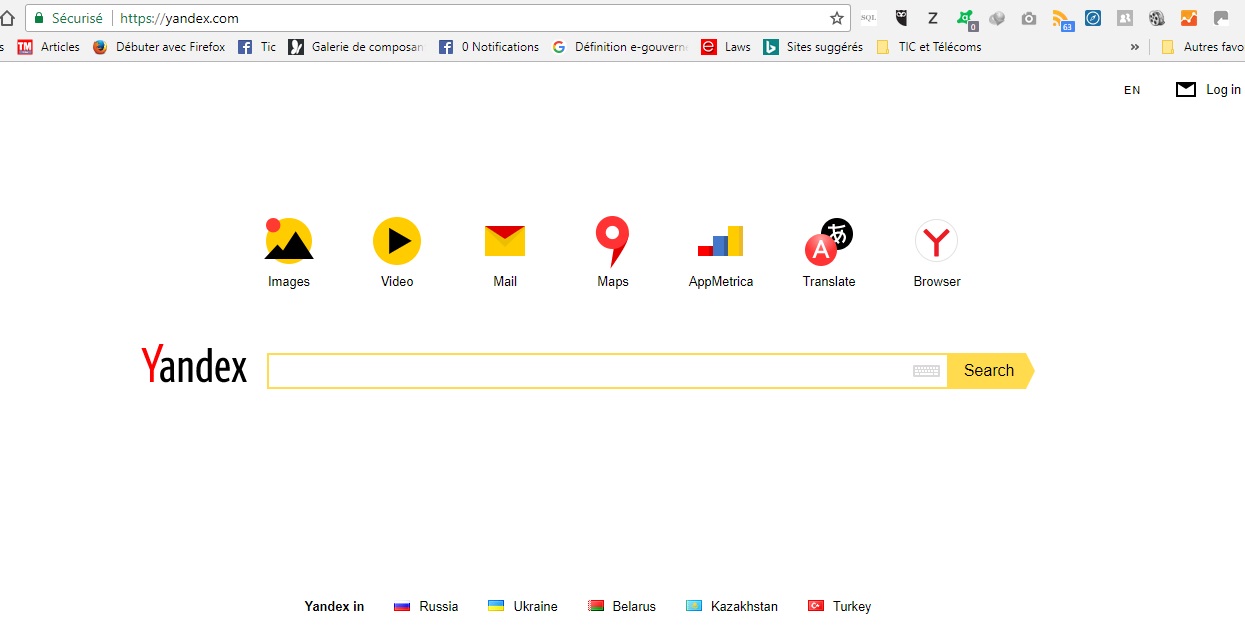Expand hidden bookmarks with the chevron
Screen dimensions: 1245x637
1135,47
